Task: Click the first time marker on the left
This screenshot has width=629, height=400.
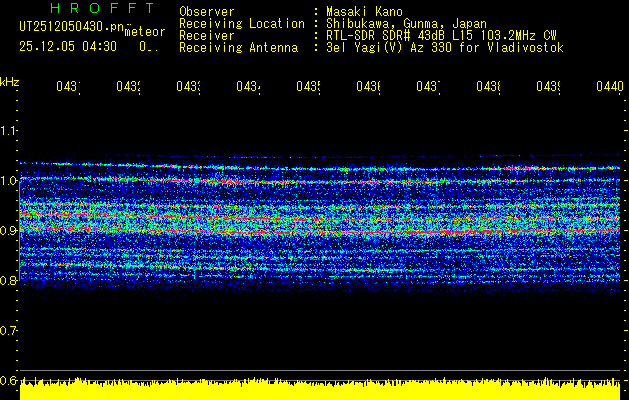Action: pyautogui.click(x=68, y=88)
